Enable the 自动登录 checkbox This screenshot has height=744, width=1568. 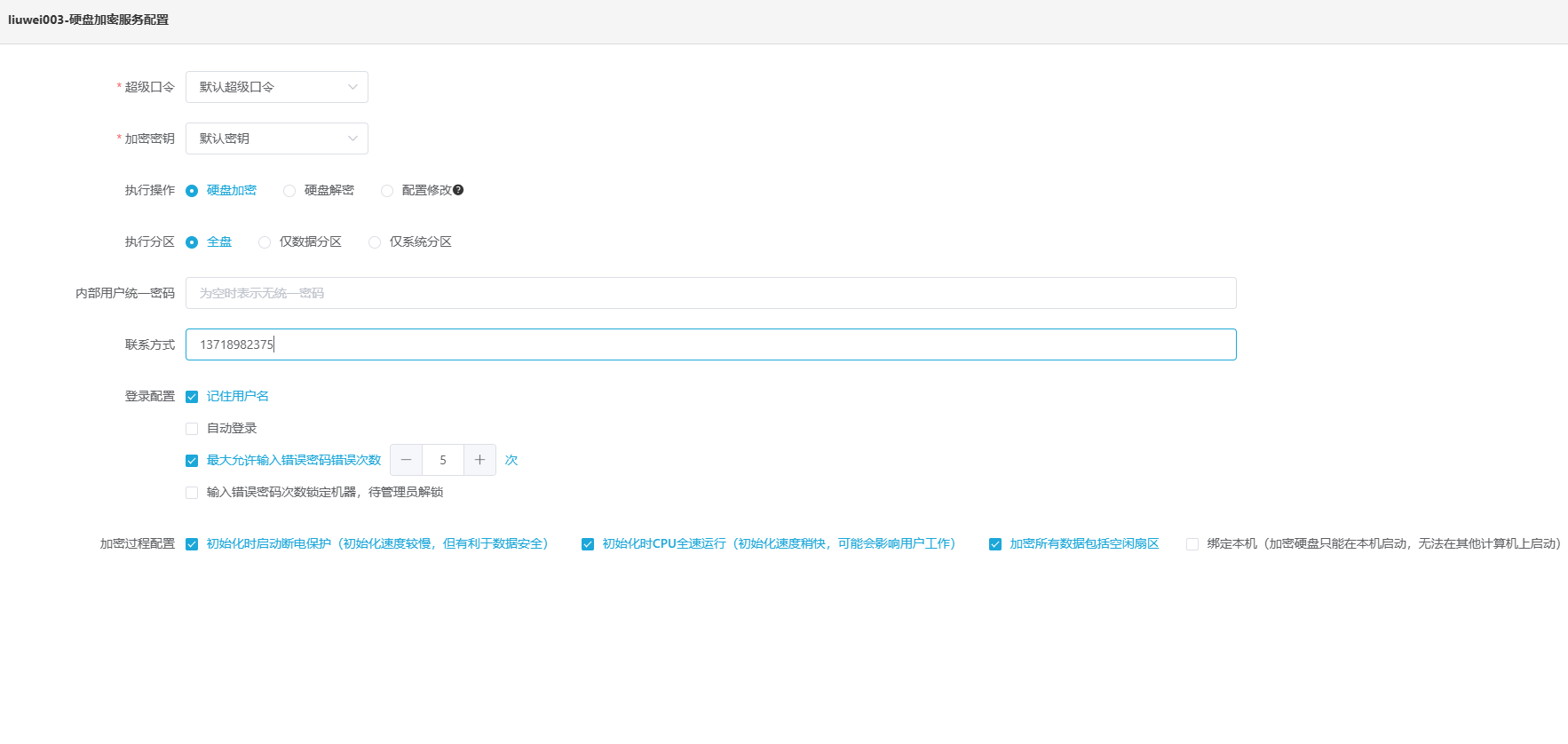pos(192,429)
